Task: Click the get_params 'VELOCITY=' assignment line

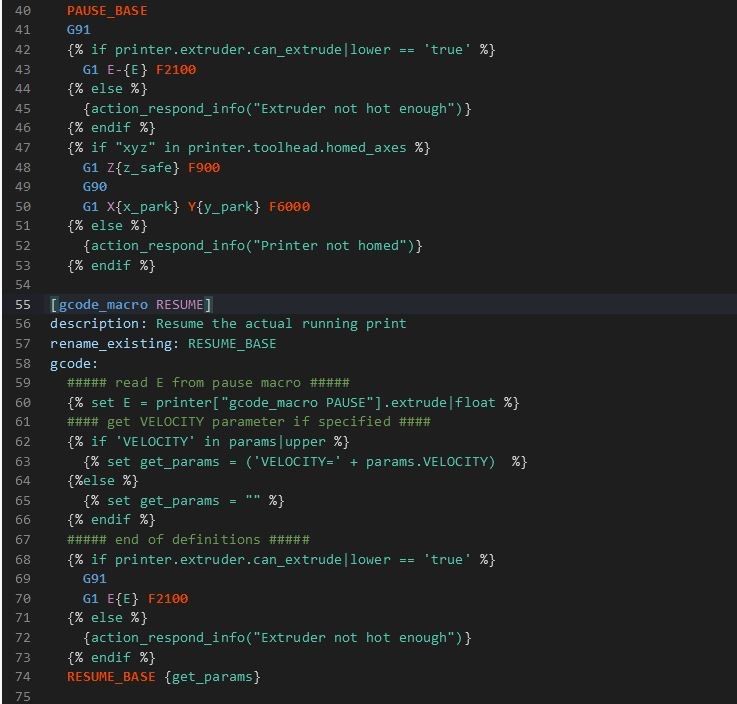Action: [306, 462]
